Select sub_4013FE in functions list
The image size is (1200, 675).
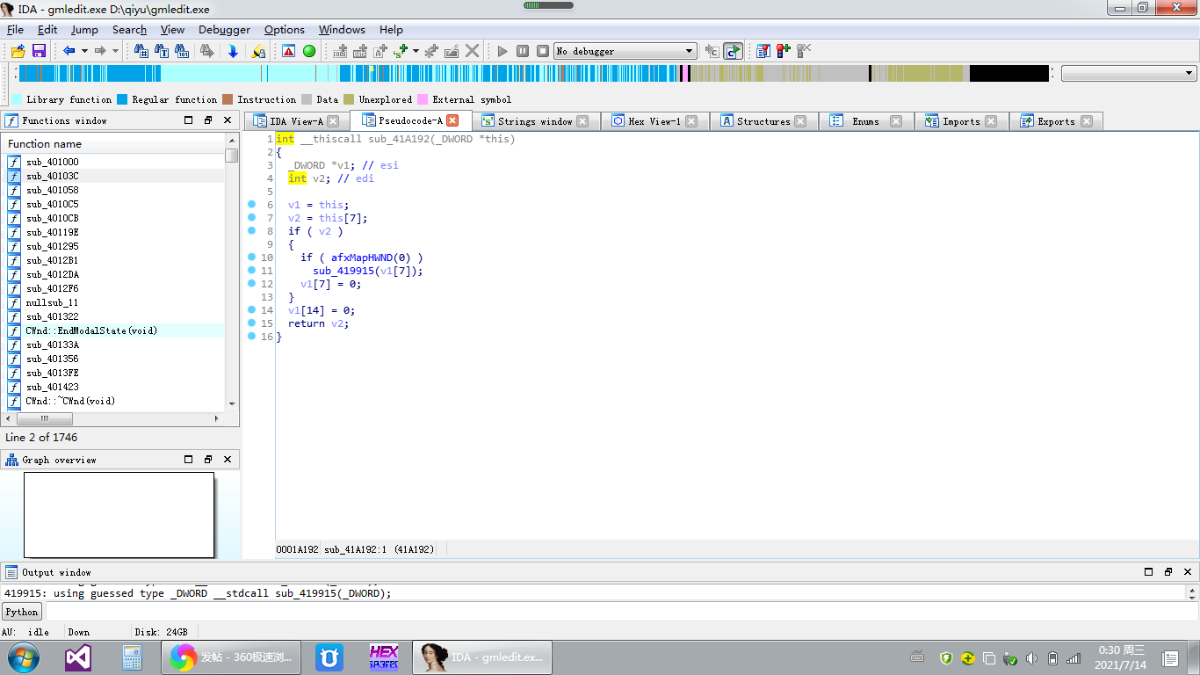click(52, 373)
